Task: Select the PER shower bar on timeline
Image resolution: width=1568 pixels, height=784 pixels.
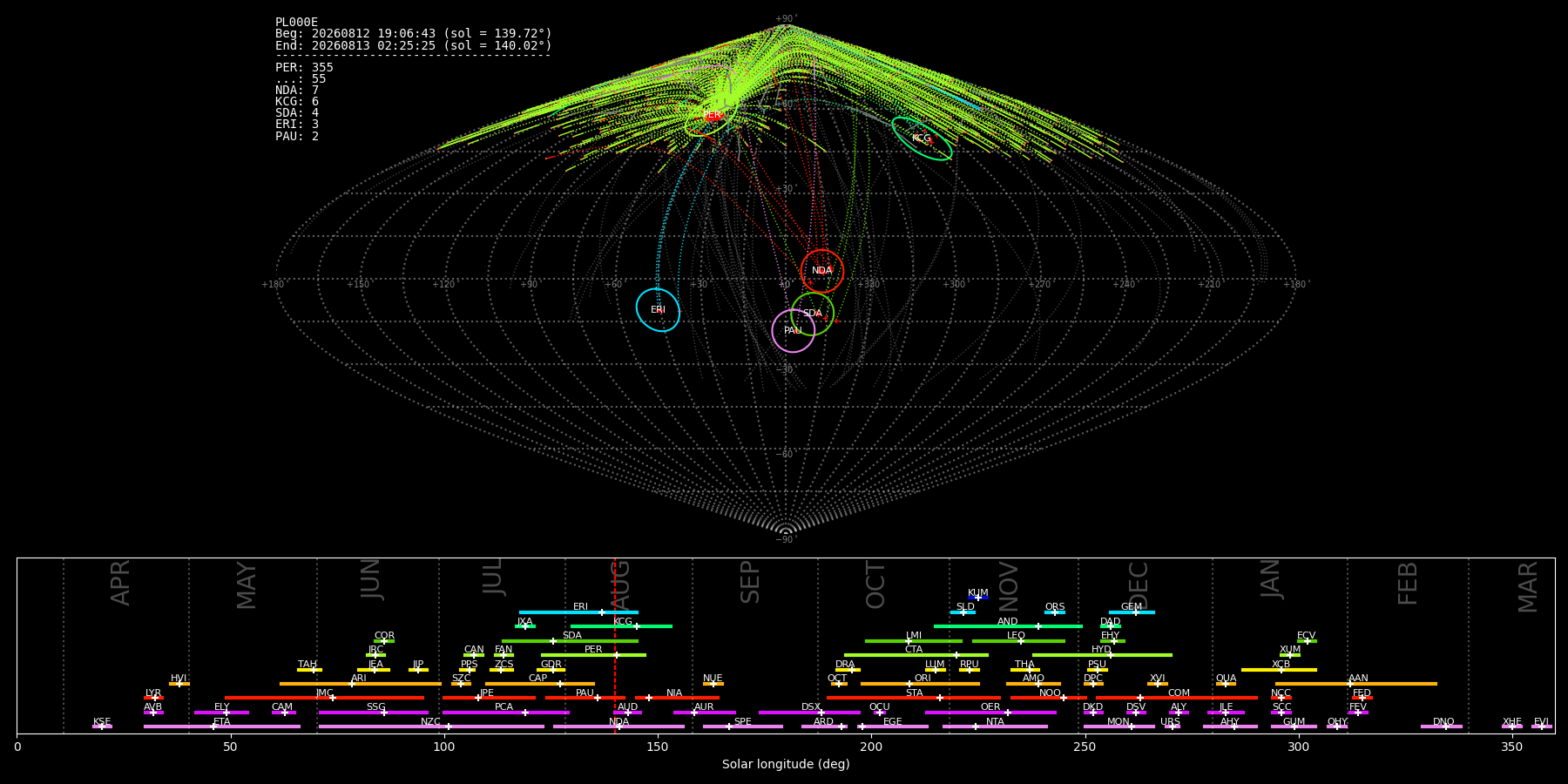Action: pos(593,655)
